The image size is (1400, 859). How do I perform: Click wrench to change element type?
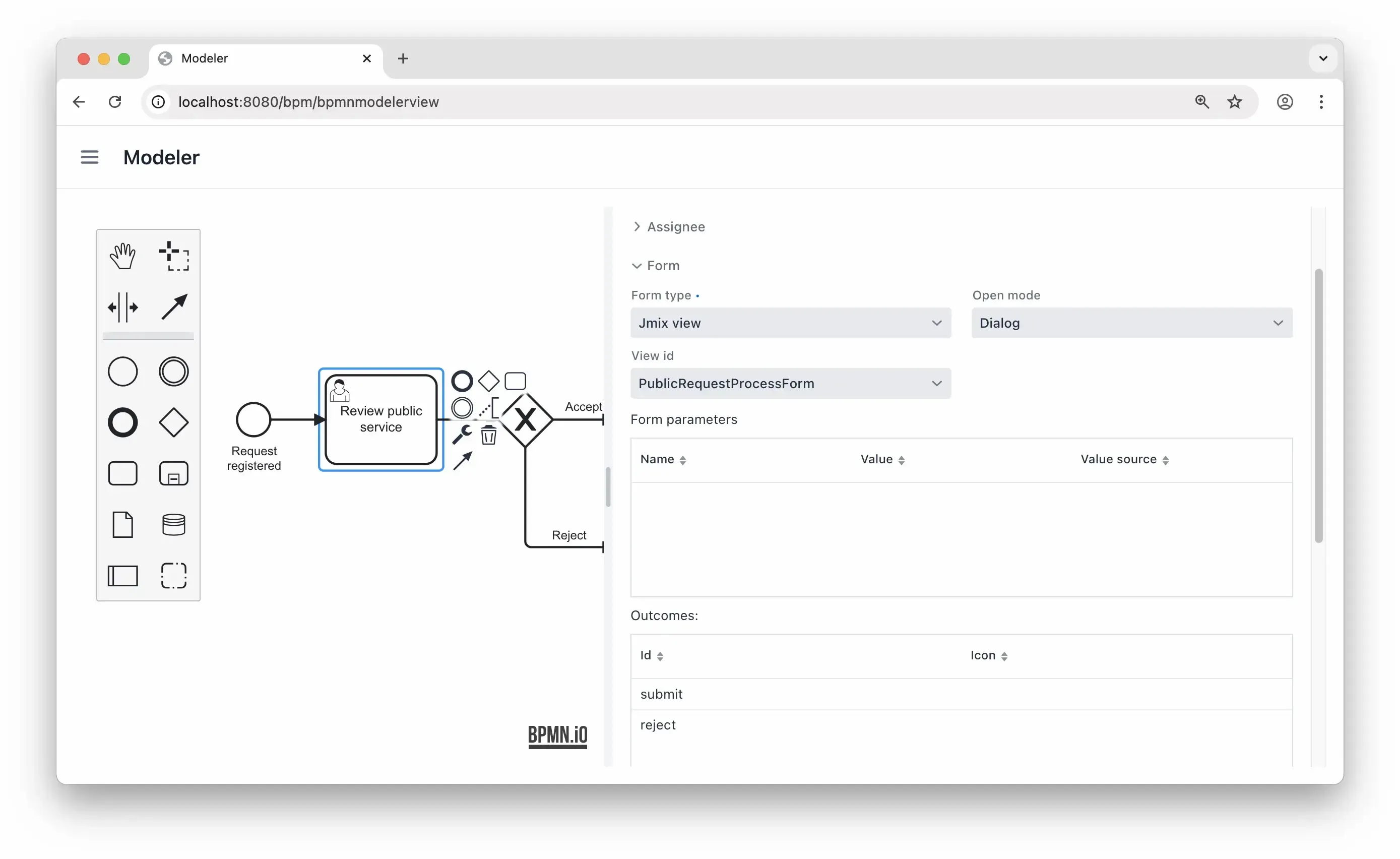click(462, 435)
